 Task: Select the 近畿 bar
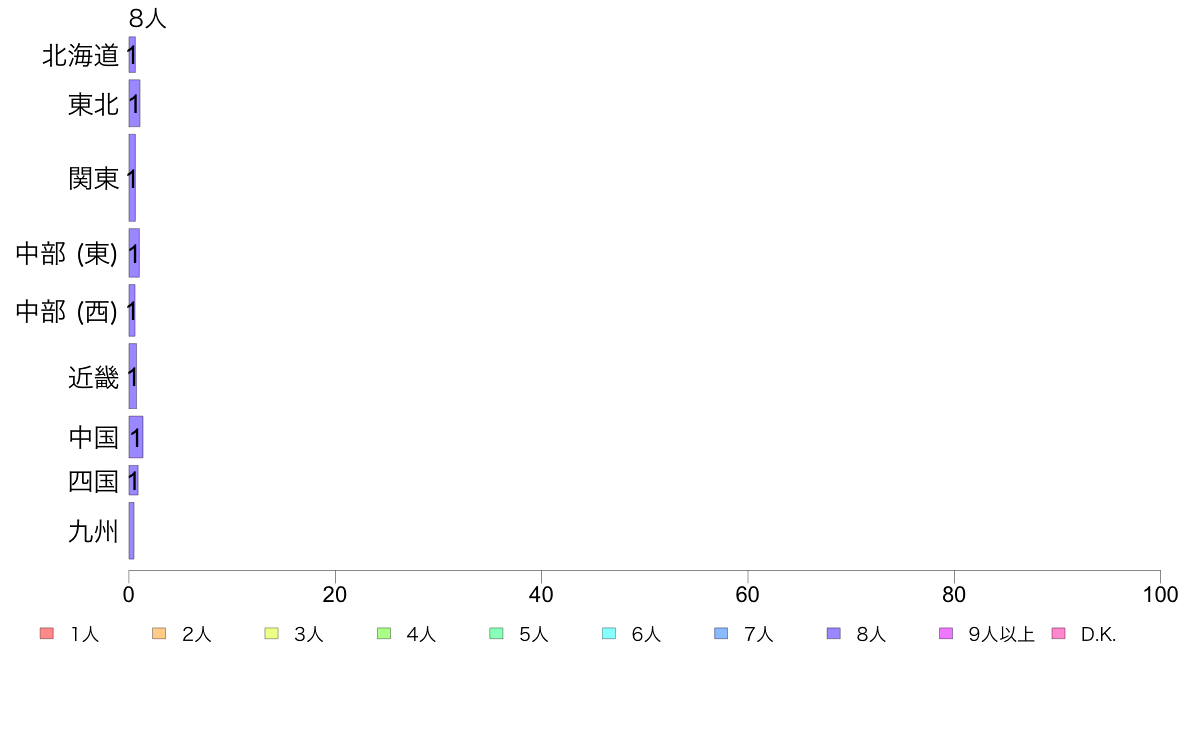133,376
